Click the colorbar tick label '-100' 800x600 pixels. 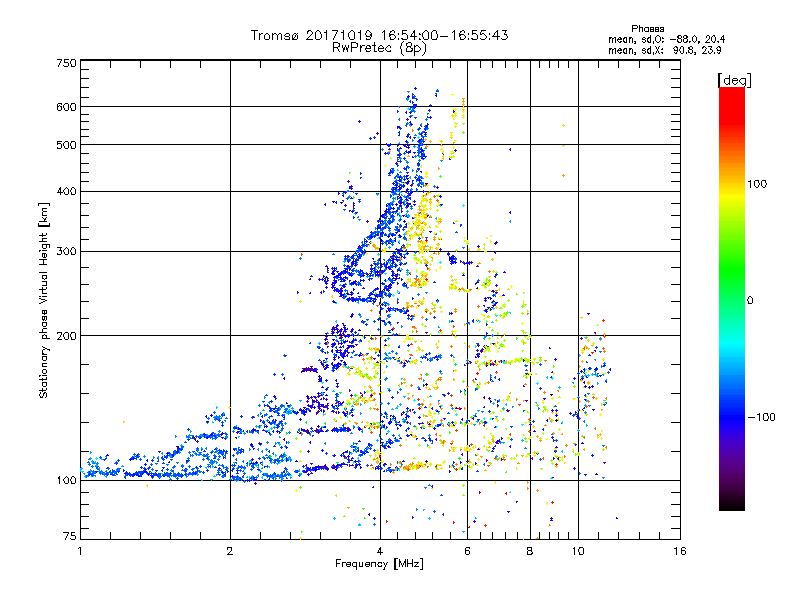coord(761,417)
